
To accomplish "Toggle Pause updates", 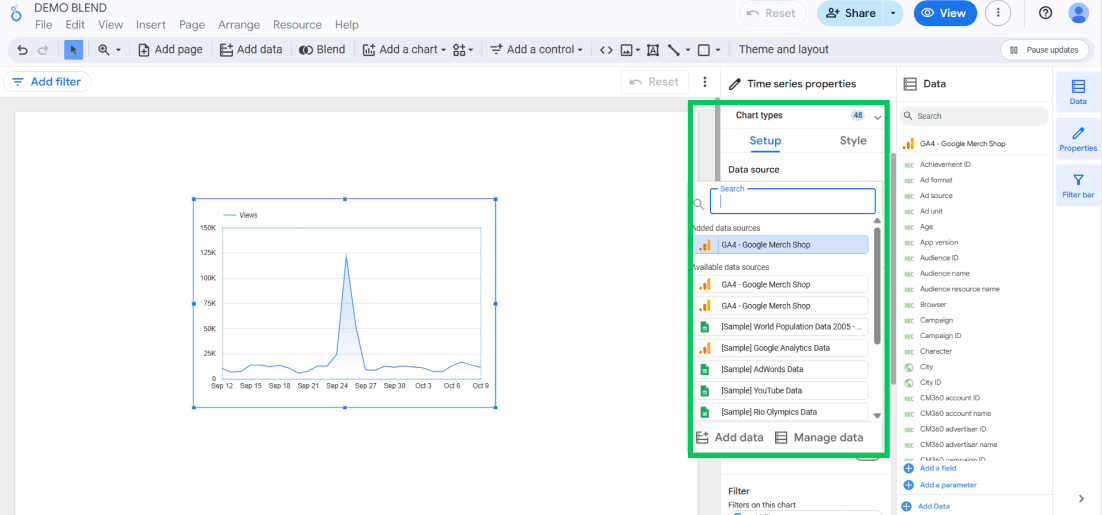I will [x=1043, y=50].
